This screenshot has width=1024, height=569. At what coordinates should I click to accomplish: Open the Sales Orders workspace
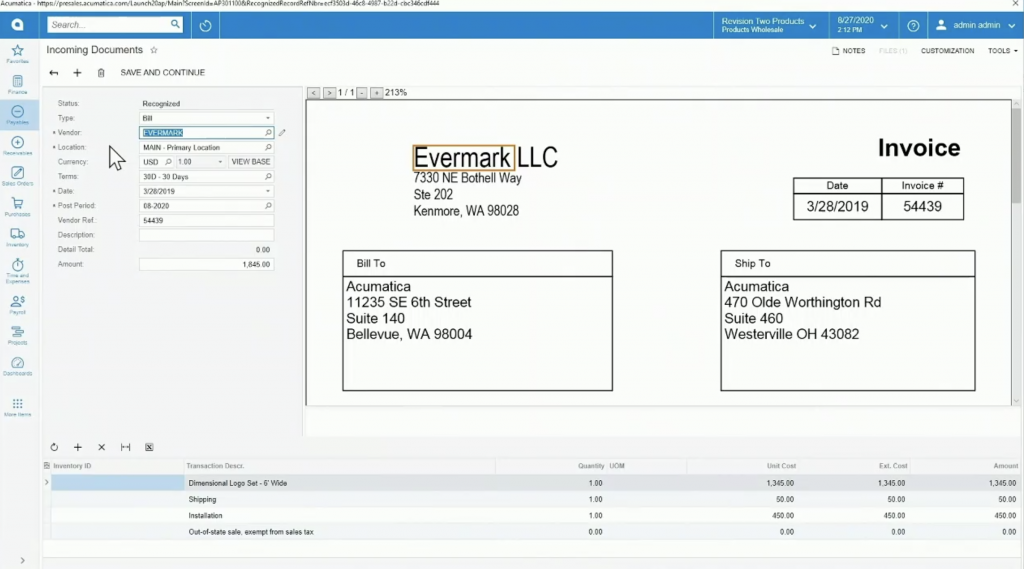pyautogui.click(x=18, y=176)
